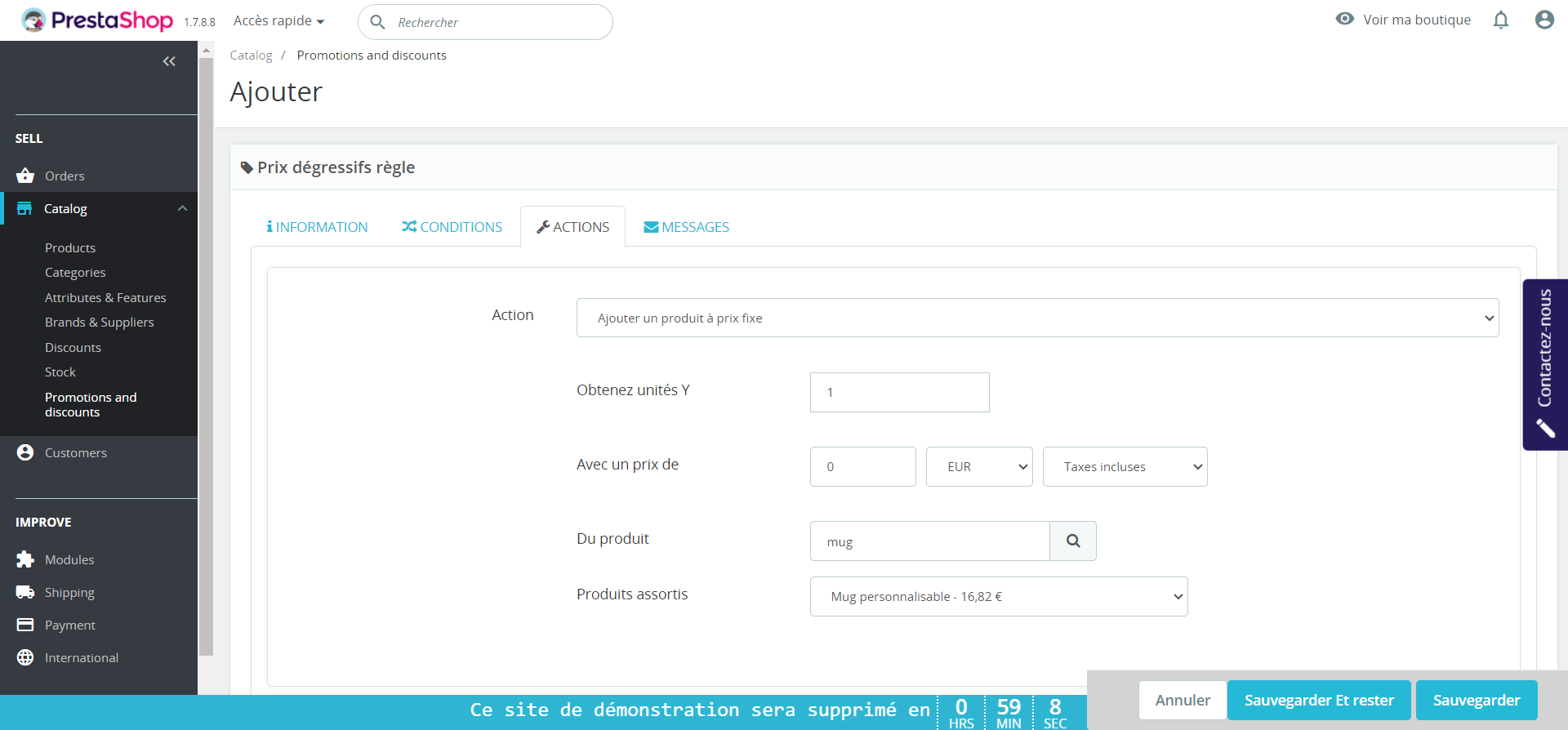The image size is (1568, 730).
Task: Open notifications bell
Action: tap(1501, 20)
